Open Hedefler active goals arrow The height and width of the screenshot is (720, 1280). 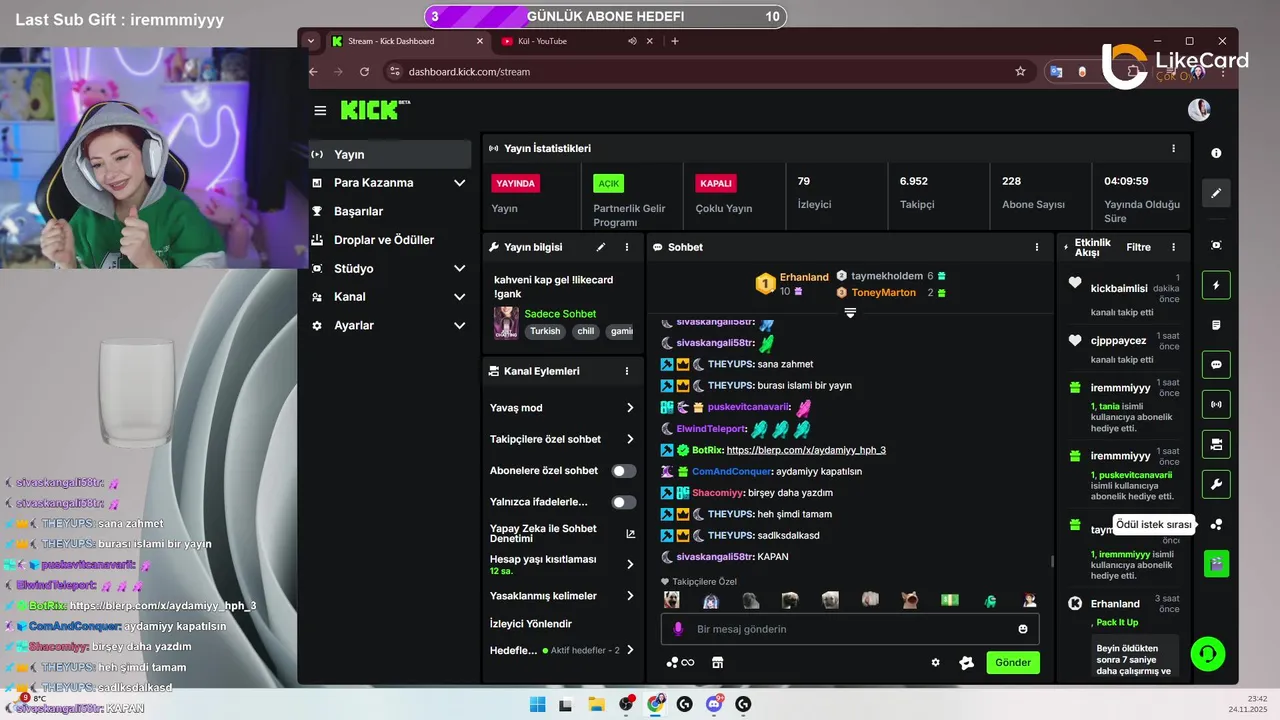630,650
